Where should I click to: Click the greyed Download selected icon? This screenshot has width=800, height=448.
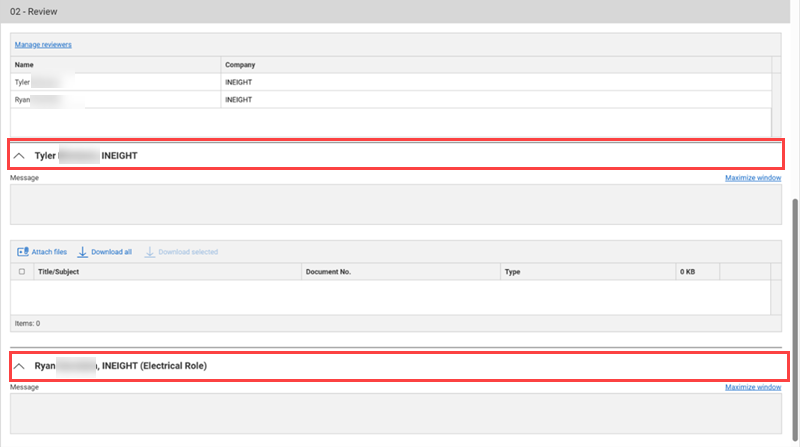pos(149,252)
